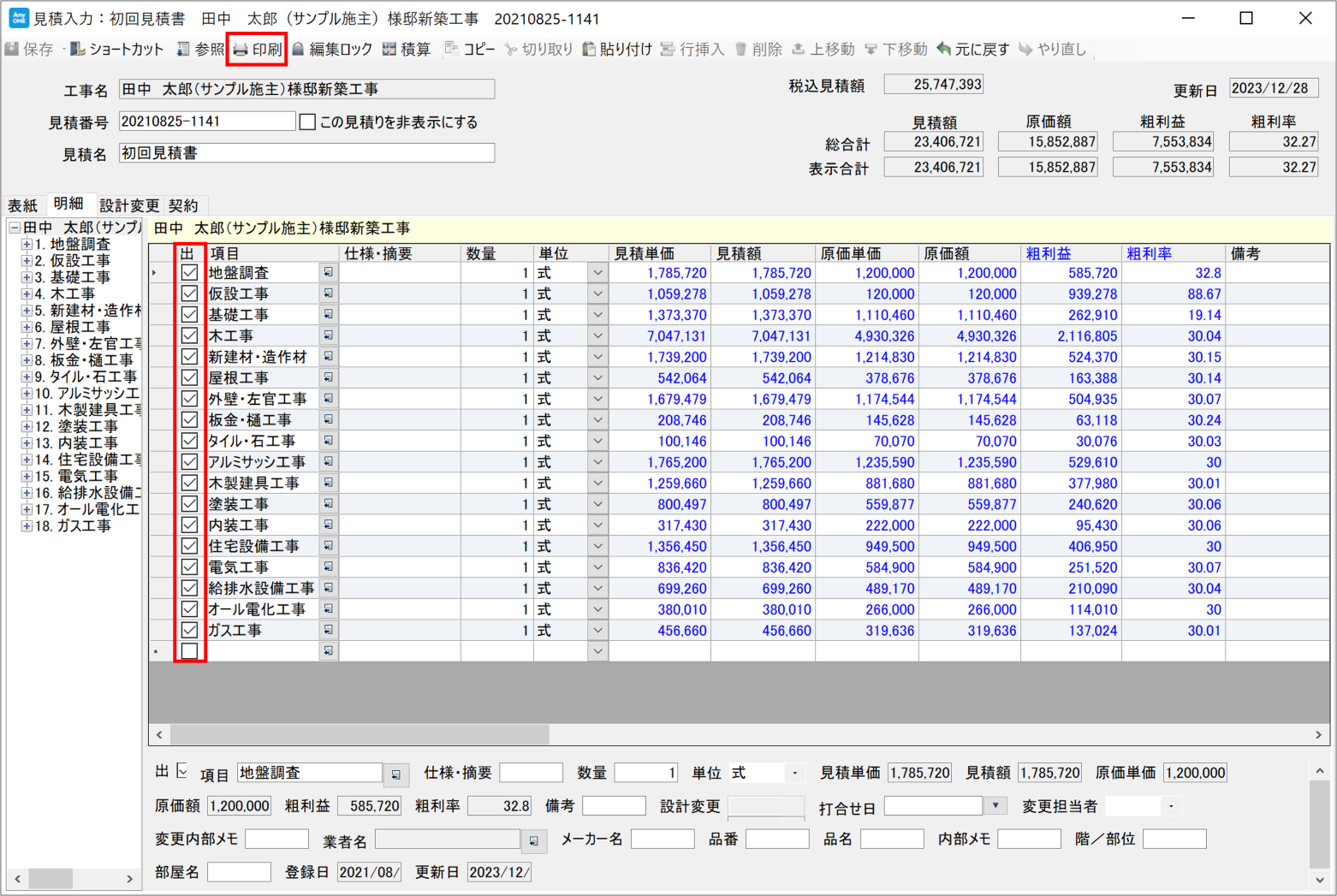Enable この見積りを非表示にする checkbox
The width and height of the screenshot is (1337, 896).
tap(308, 122)
